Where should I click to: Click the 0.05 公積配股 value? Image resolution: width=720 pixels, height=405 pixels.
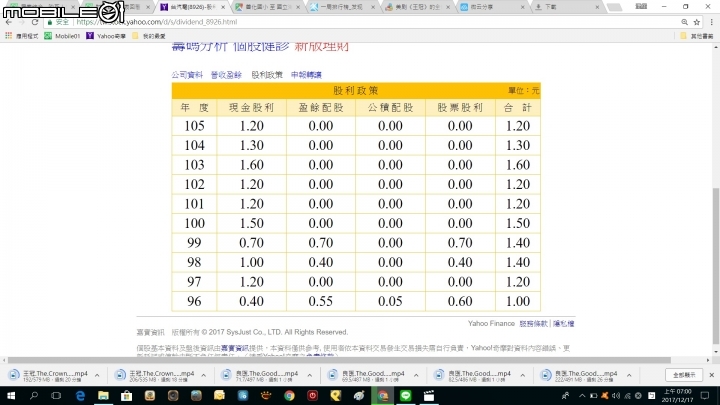(x=390, y=301)
